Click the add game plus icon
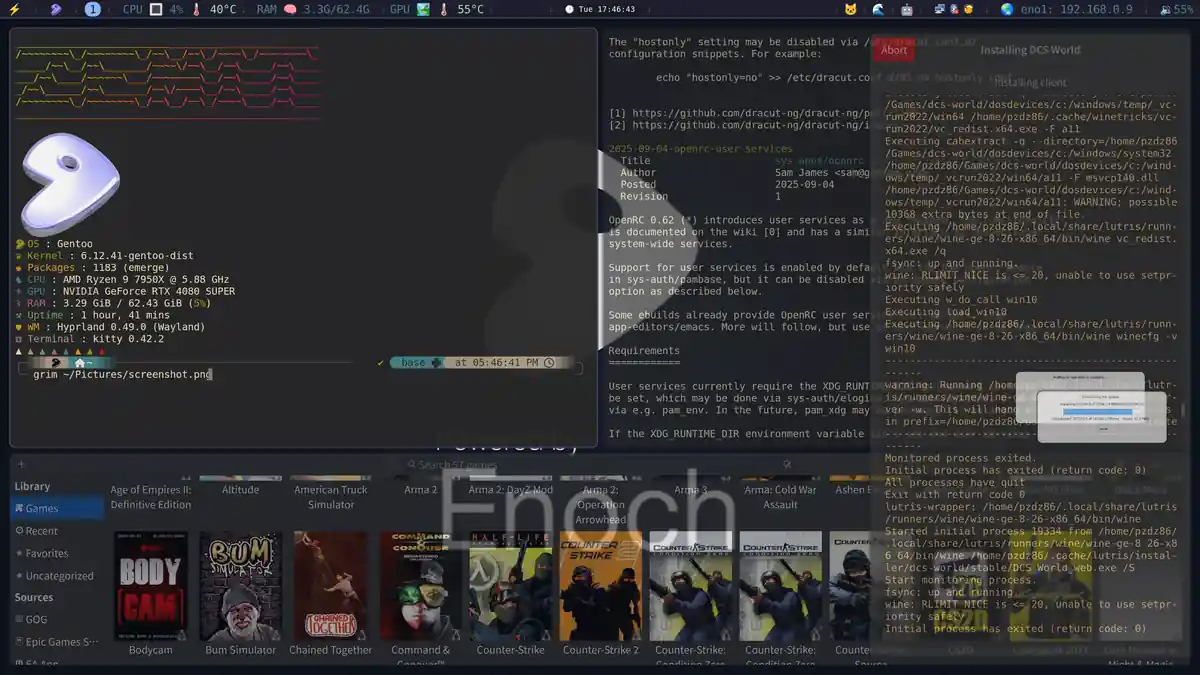1200x675 pixels. coord(20,466)
